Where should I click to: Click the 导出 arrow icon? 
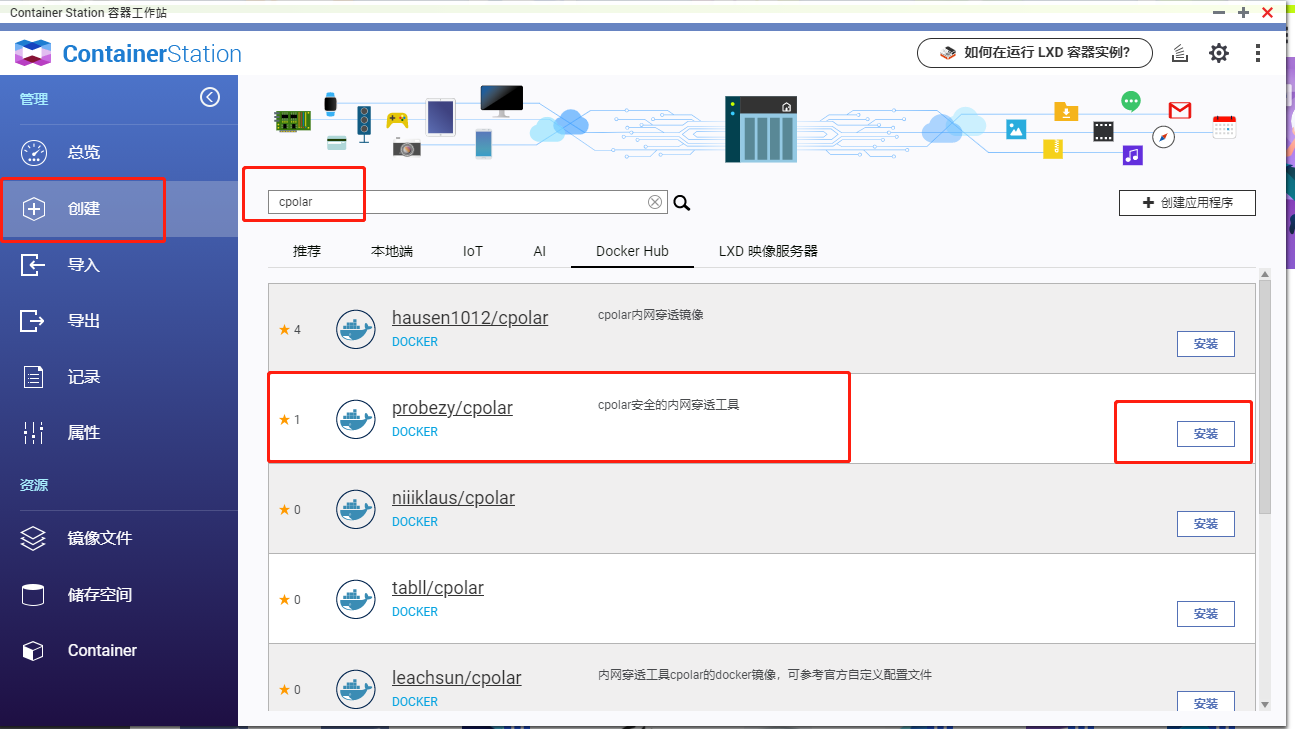click(34, 321)
